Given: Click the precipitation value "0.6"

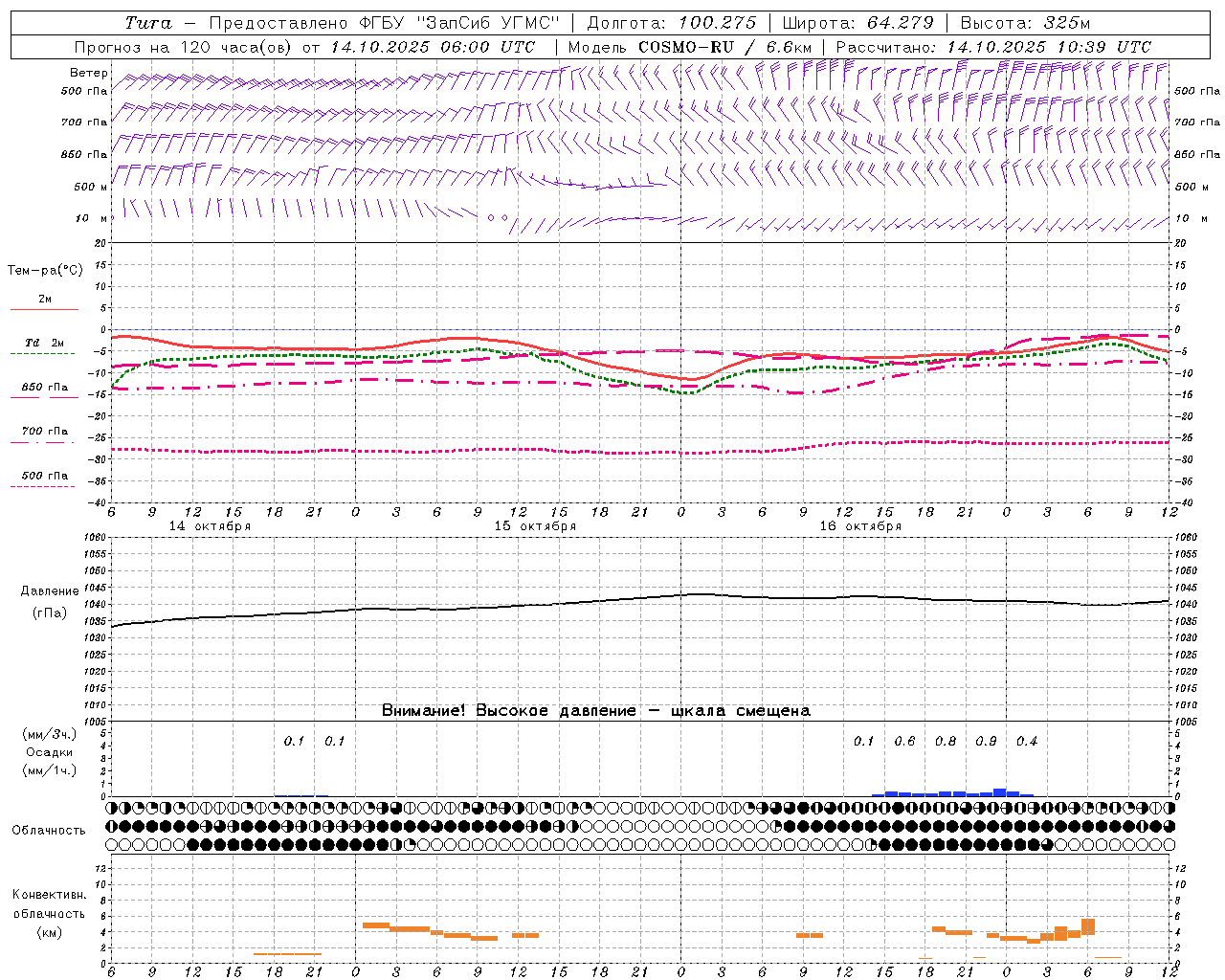Looking at the screenshot, I should coord(904,742).
